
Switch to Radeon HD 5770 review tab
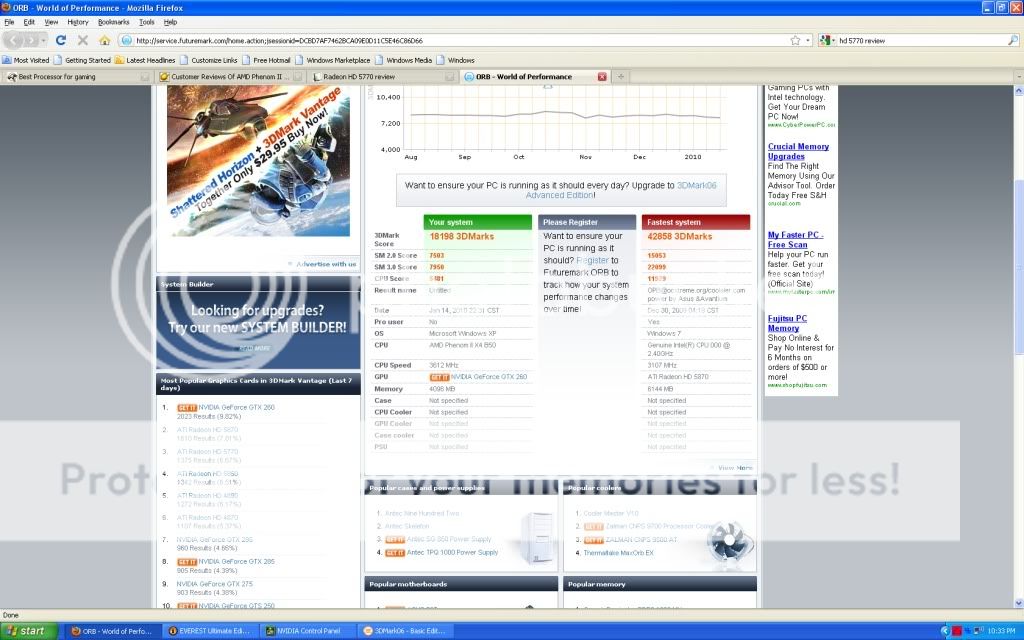383,77
